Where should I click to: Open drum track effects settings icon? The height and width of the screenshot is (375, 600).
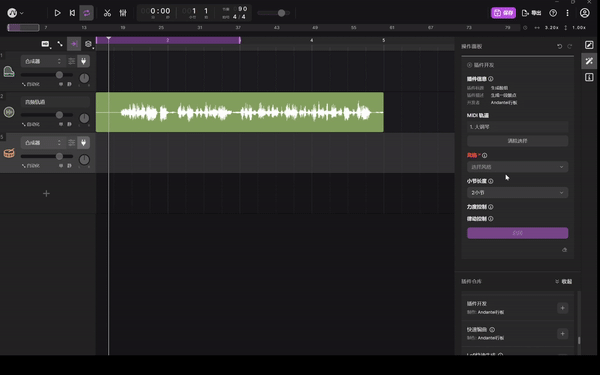coord(72,143)
